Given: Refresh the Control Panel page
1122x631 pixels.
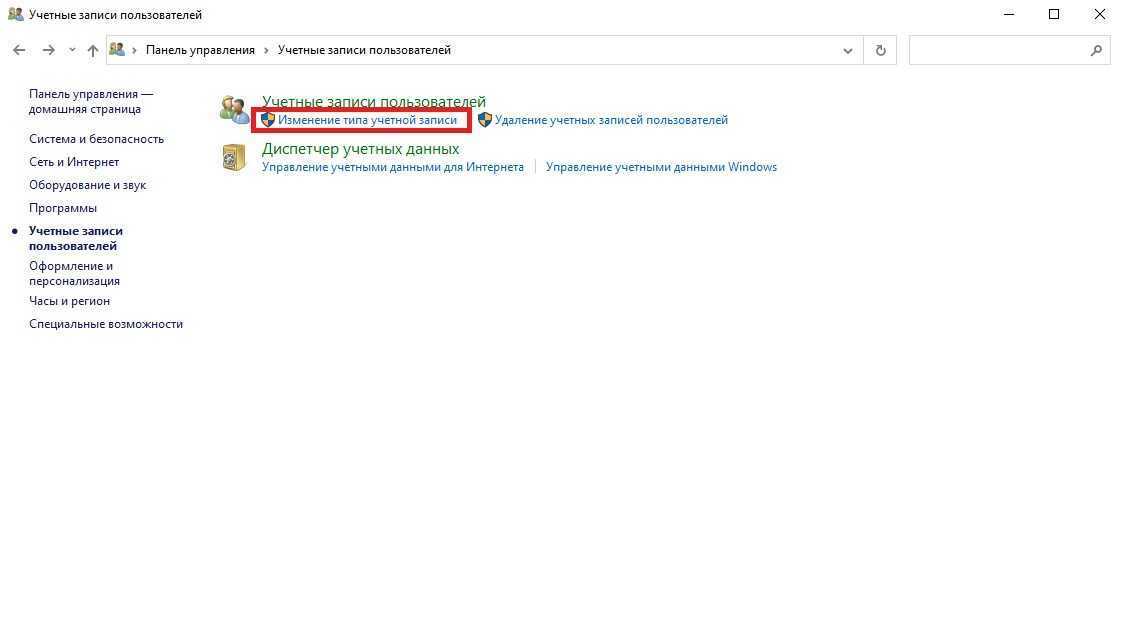Looking at the screenshot, I should coord(881,50).
